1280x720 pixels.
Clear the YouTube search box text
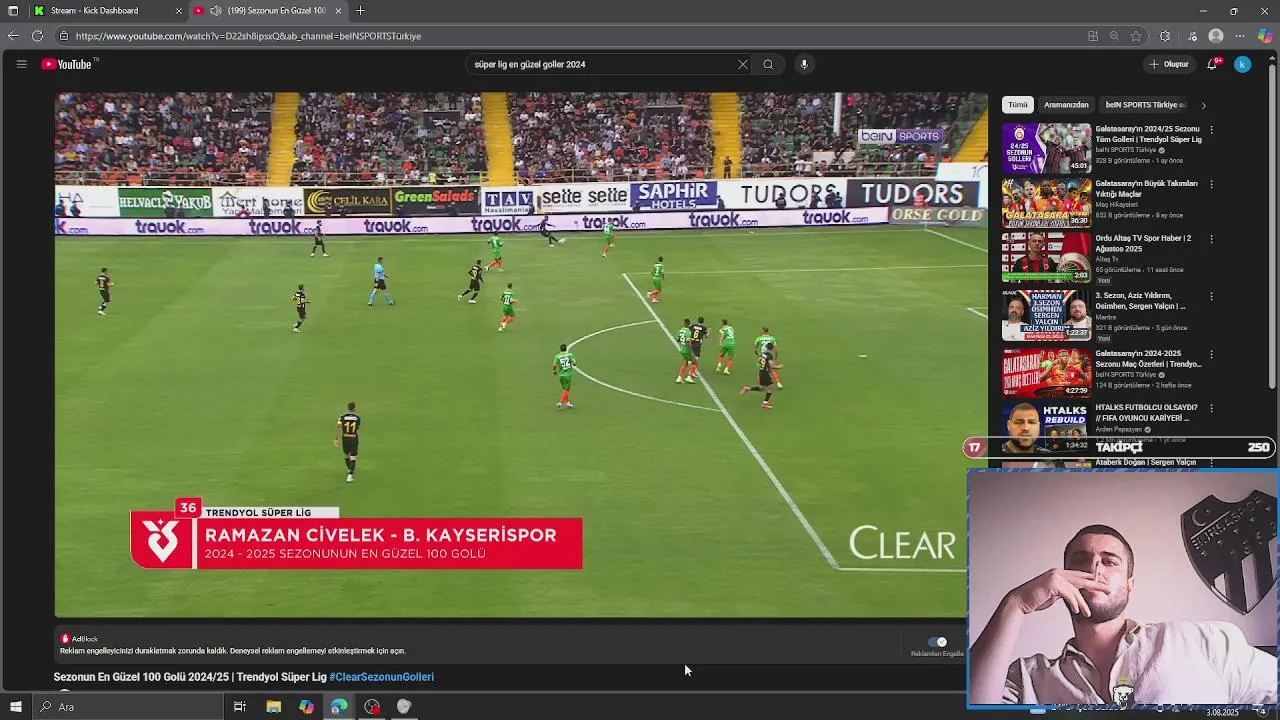pyautogui.click(x=742, y=64)
